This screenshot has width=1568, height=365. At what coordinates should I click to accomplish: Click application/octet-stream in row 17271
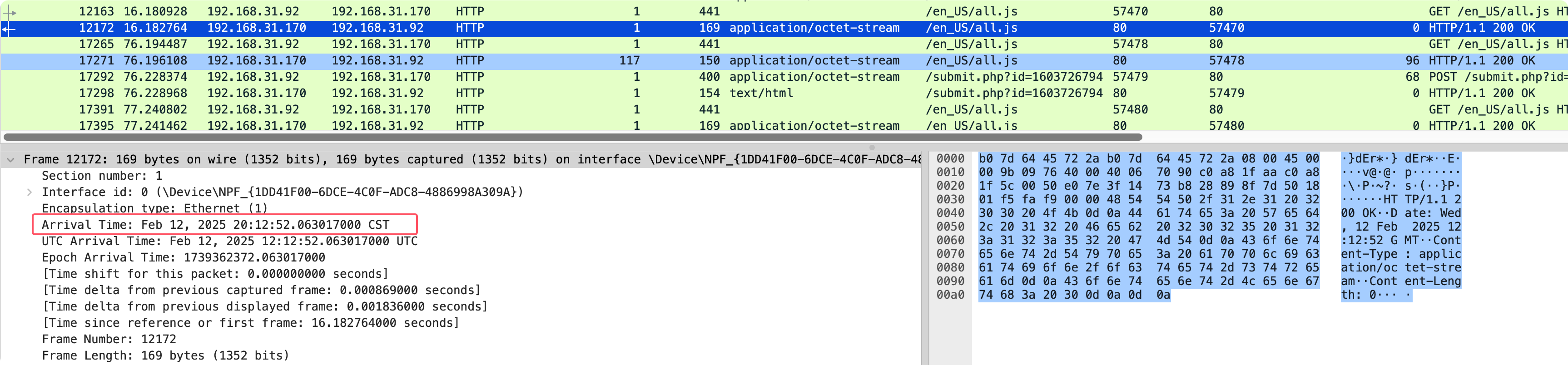[x=814, y=61]
